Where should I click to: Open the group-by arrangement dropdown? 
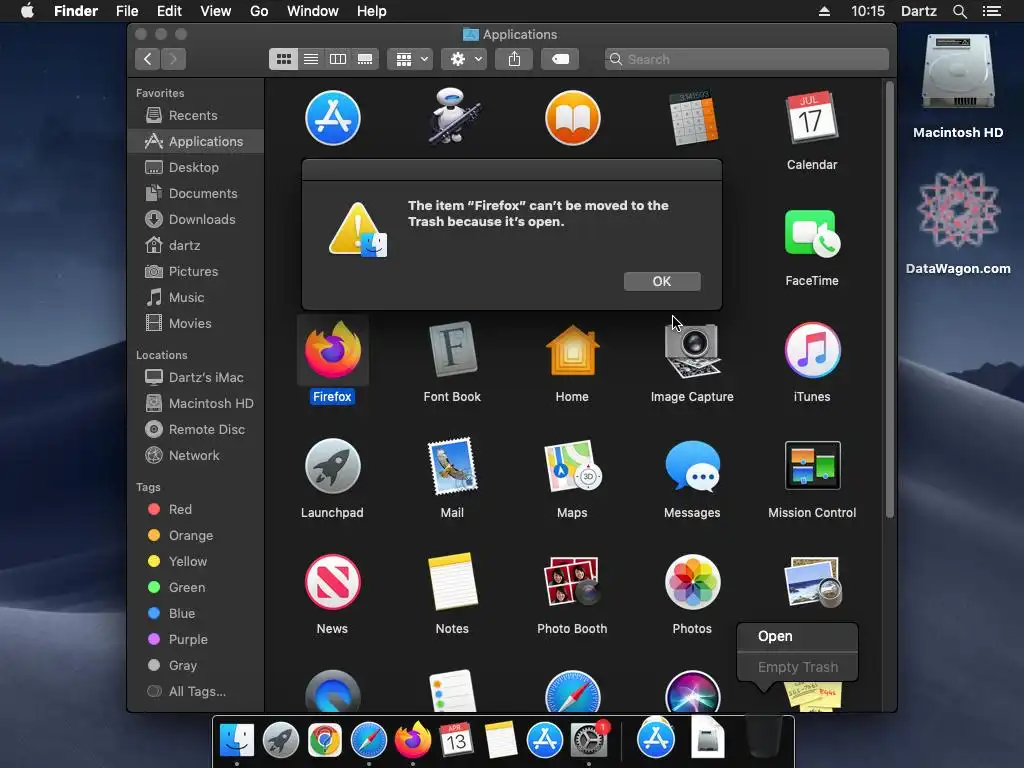(410, 59)
